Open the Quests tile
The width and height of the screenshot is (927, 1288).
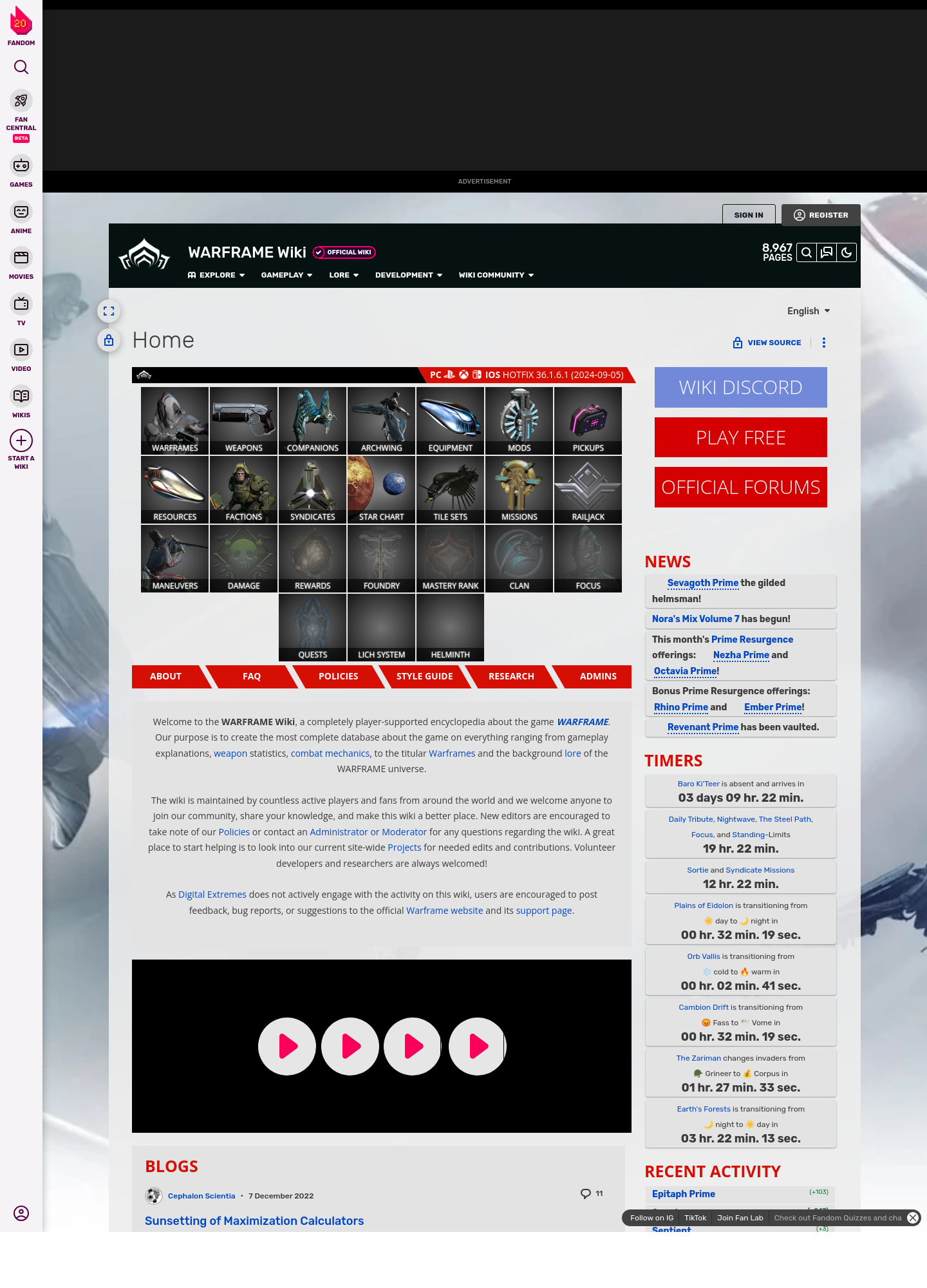[313, 628]
